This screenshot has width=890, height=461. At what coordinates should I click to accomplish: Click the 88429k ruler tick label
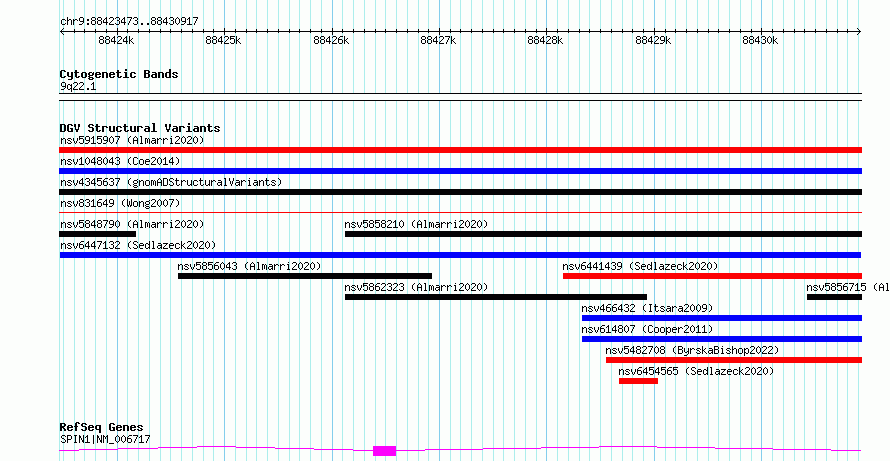[653, 40]
